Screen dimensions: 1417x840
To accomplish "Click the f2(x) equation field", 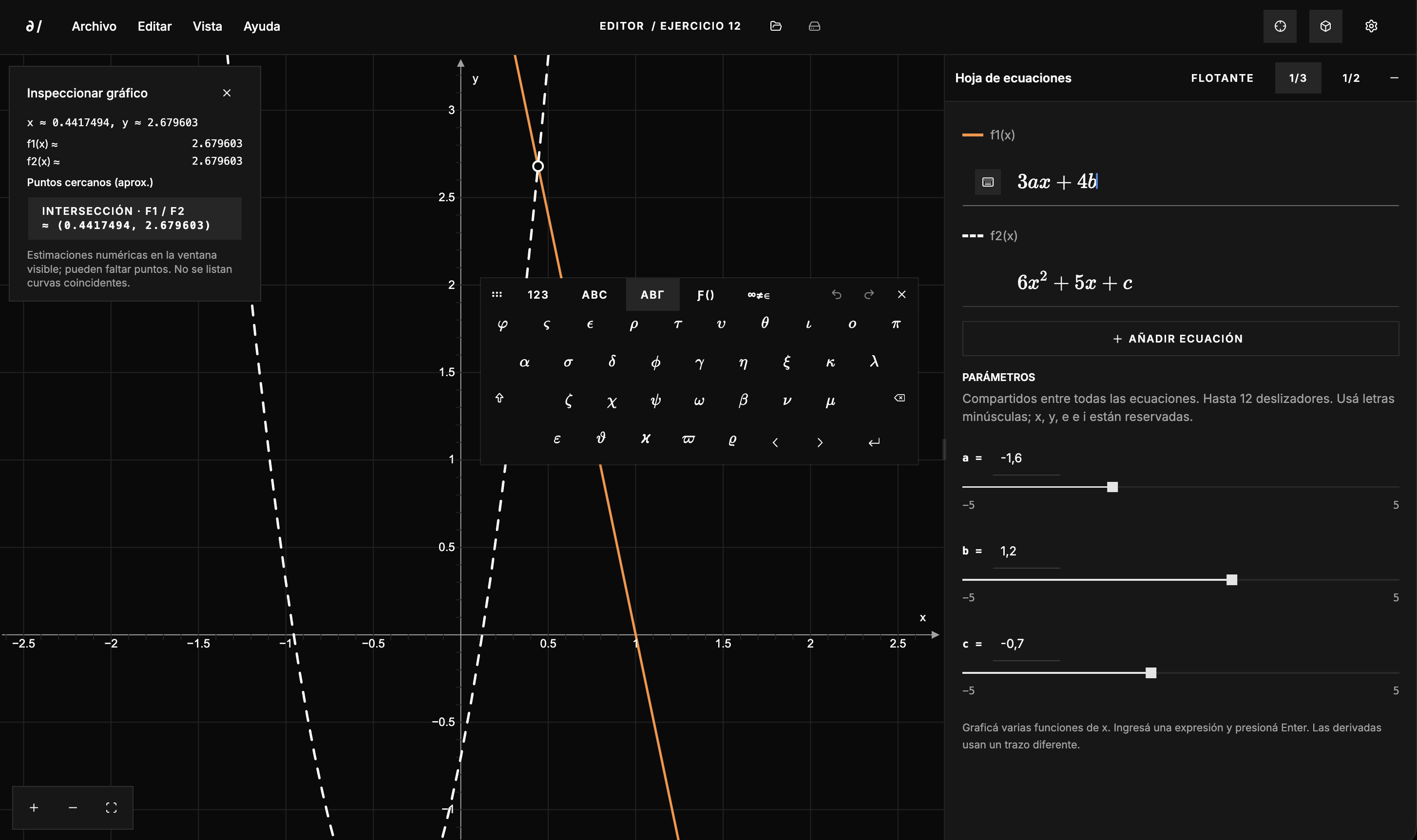I will point(1181,282).
